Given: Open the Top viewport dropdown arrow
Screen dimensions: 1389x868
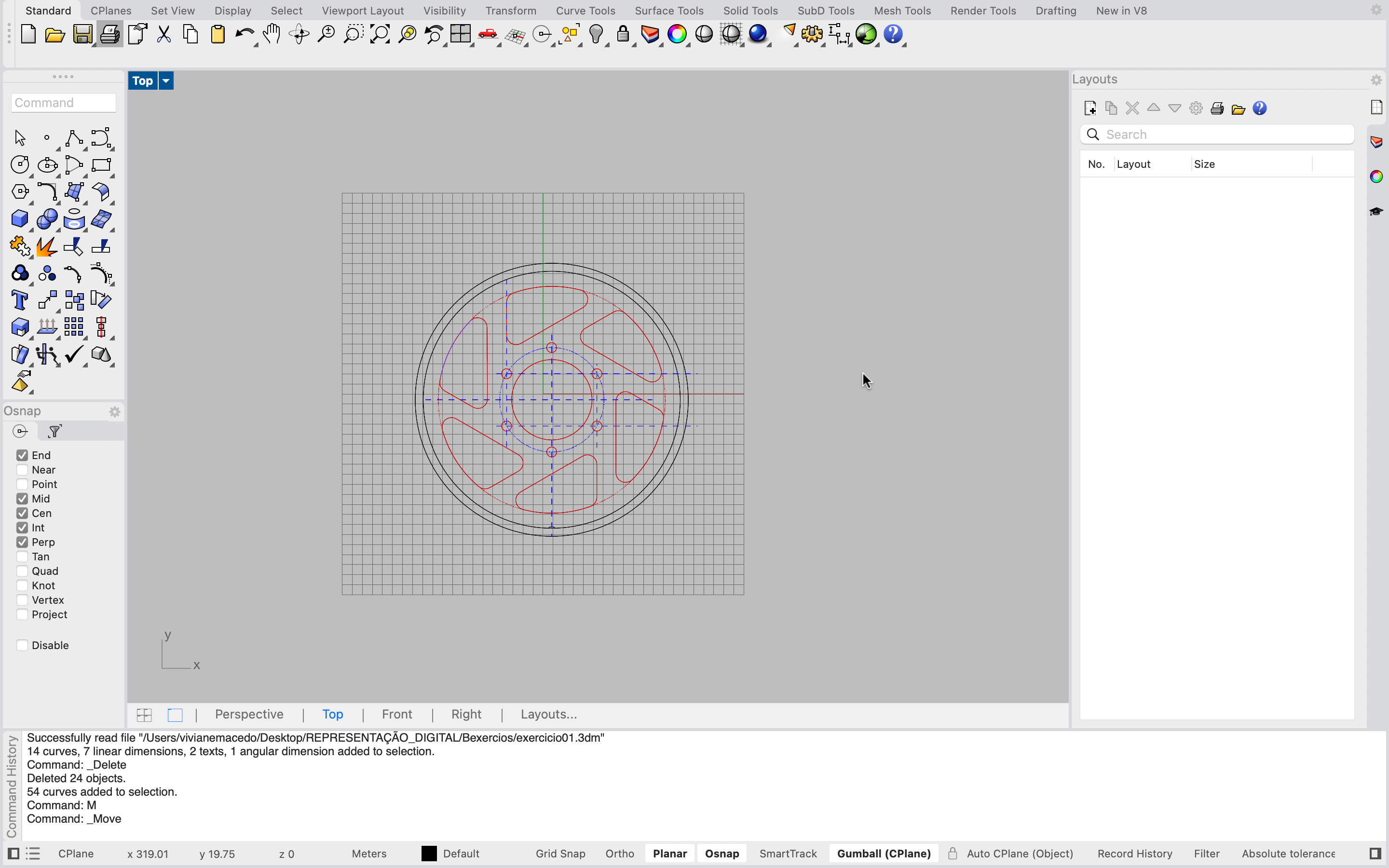Looking at the screenshot, I should pos(166,81).
